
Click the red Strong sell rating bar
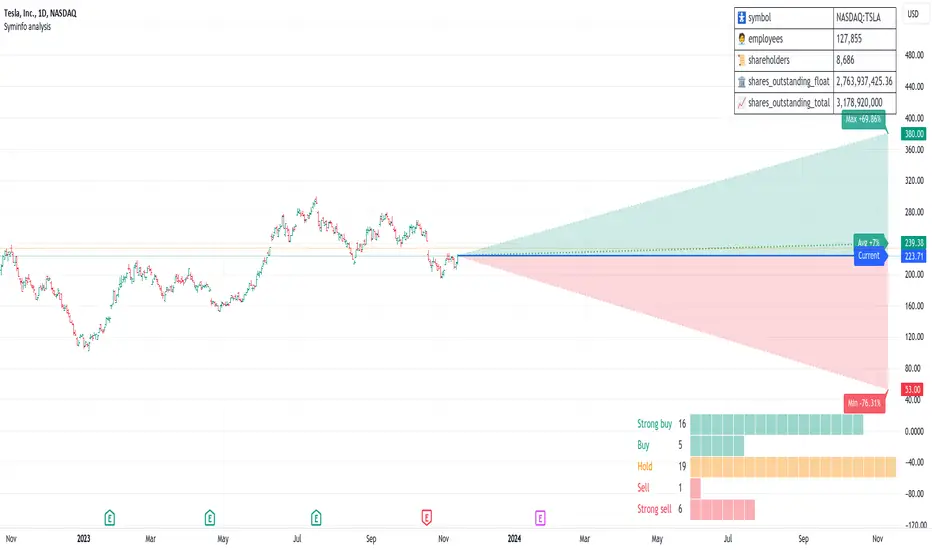point(722,509)
